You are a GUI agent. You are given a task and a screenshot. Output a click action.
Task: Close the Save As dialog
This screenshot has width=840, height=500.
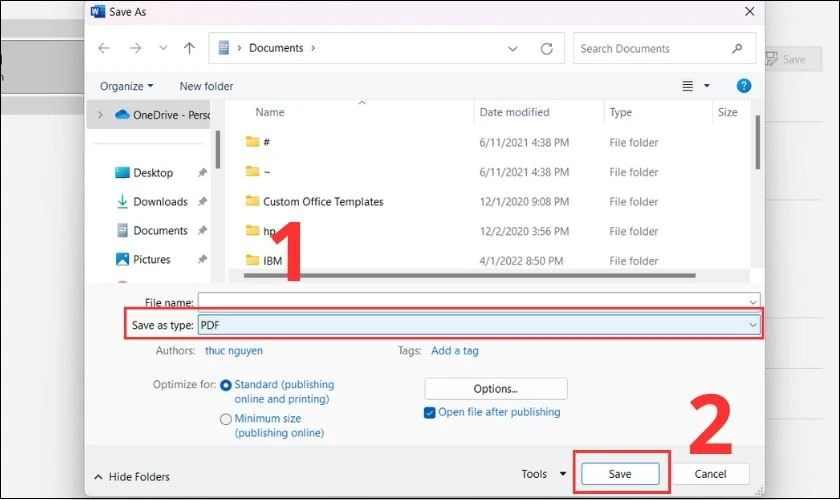(749, 11)
